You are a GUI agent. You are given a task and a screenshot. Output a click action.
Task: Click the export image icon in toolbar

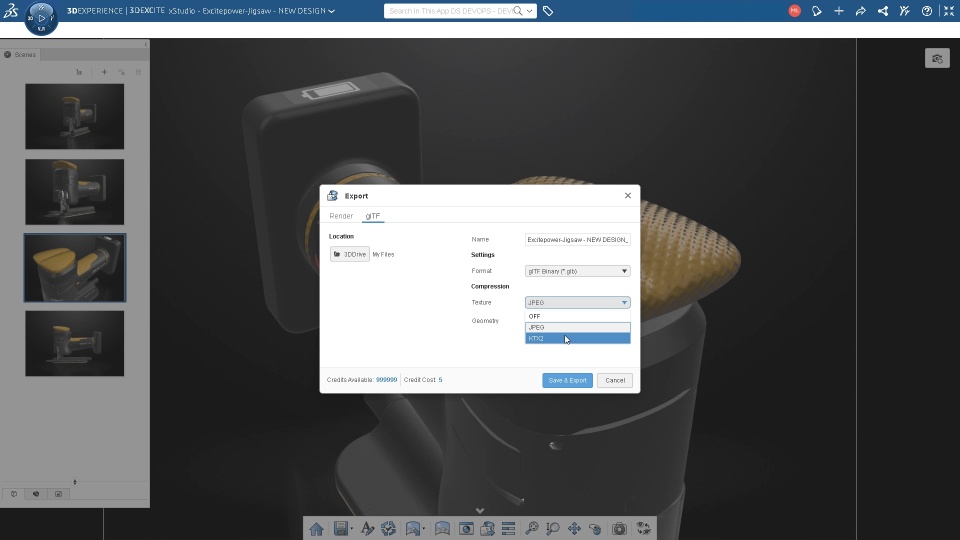click(487, 529)
